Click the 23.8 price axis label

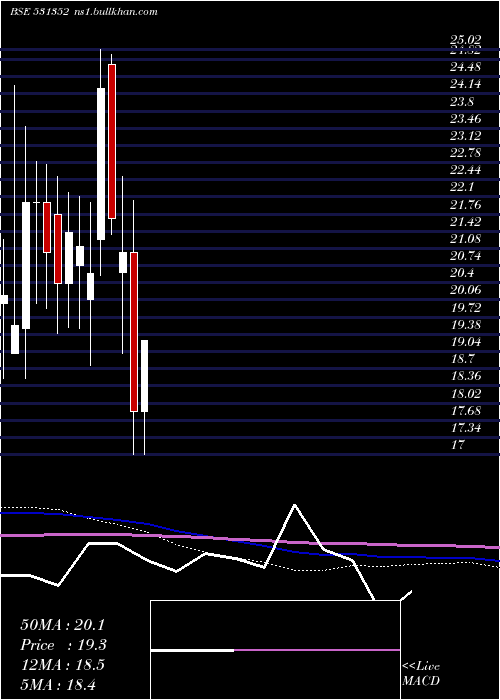click(x=462, y=102)
